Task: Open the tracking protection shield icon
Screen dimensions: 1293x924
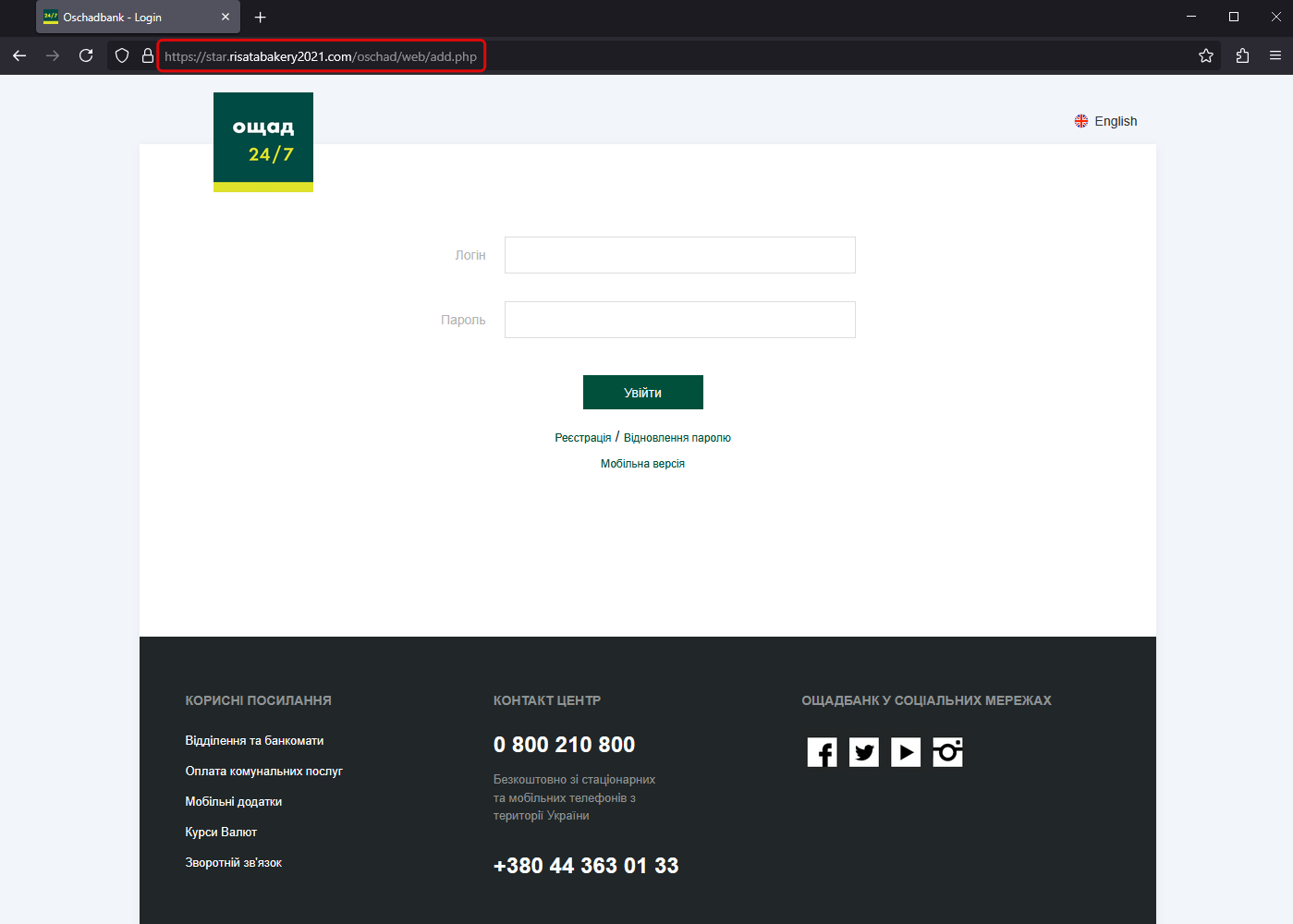Action: pos(122,56)
